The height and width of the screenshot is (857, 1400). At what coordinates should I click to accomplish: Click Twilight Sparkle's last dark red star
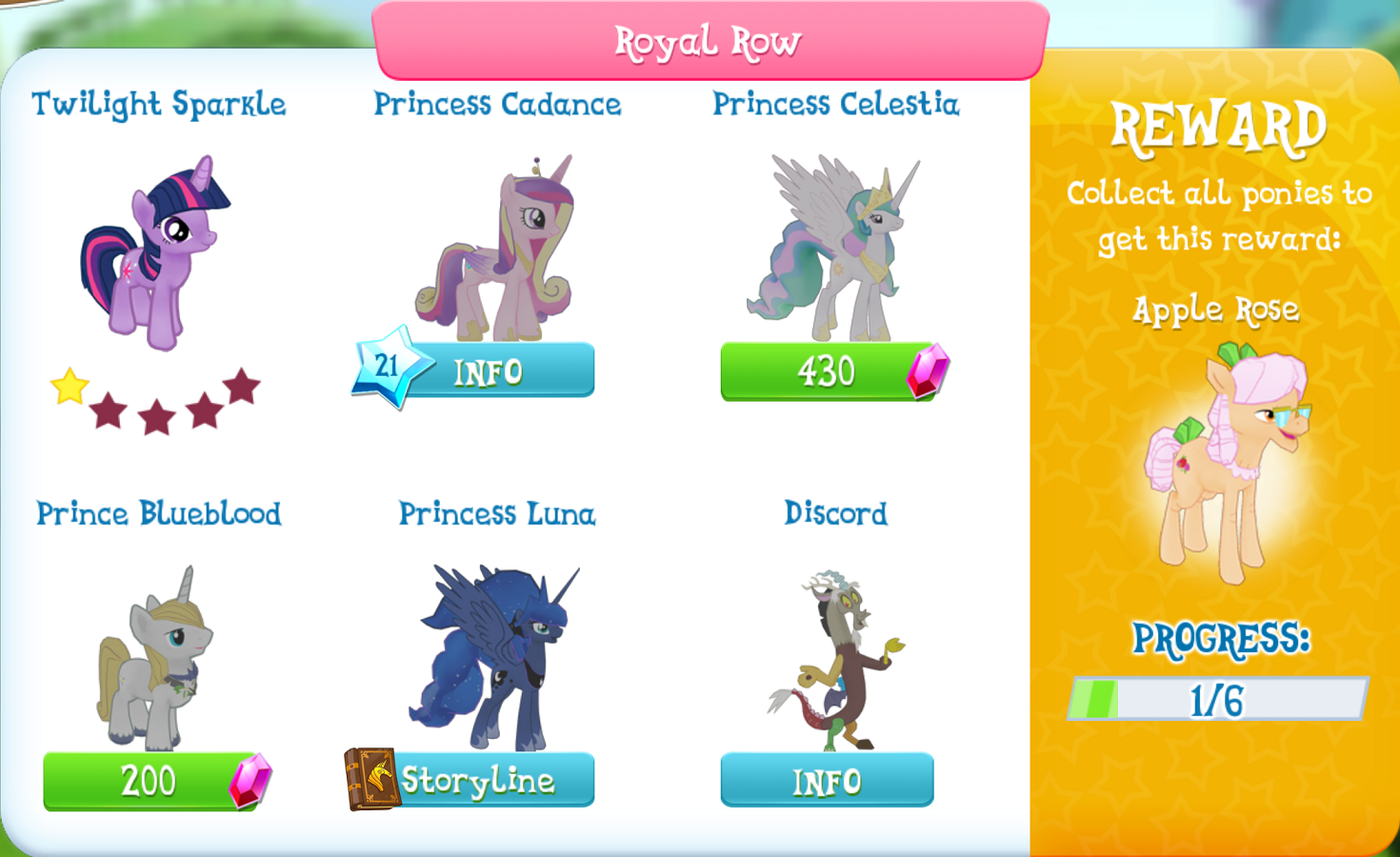tap(242, 386)
